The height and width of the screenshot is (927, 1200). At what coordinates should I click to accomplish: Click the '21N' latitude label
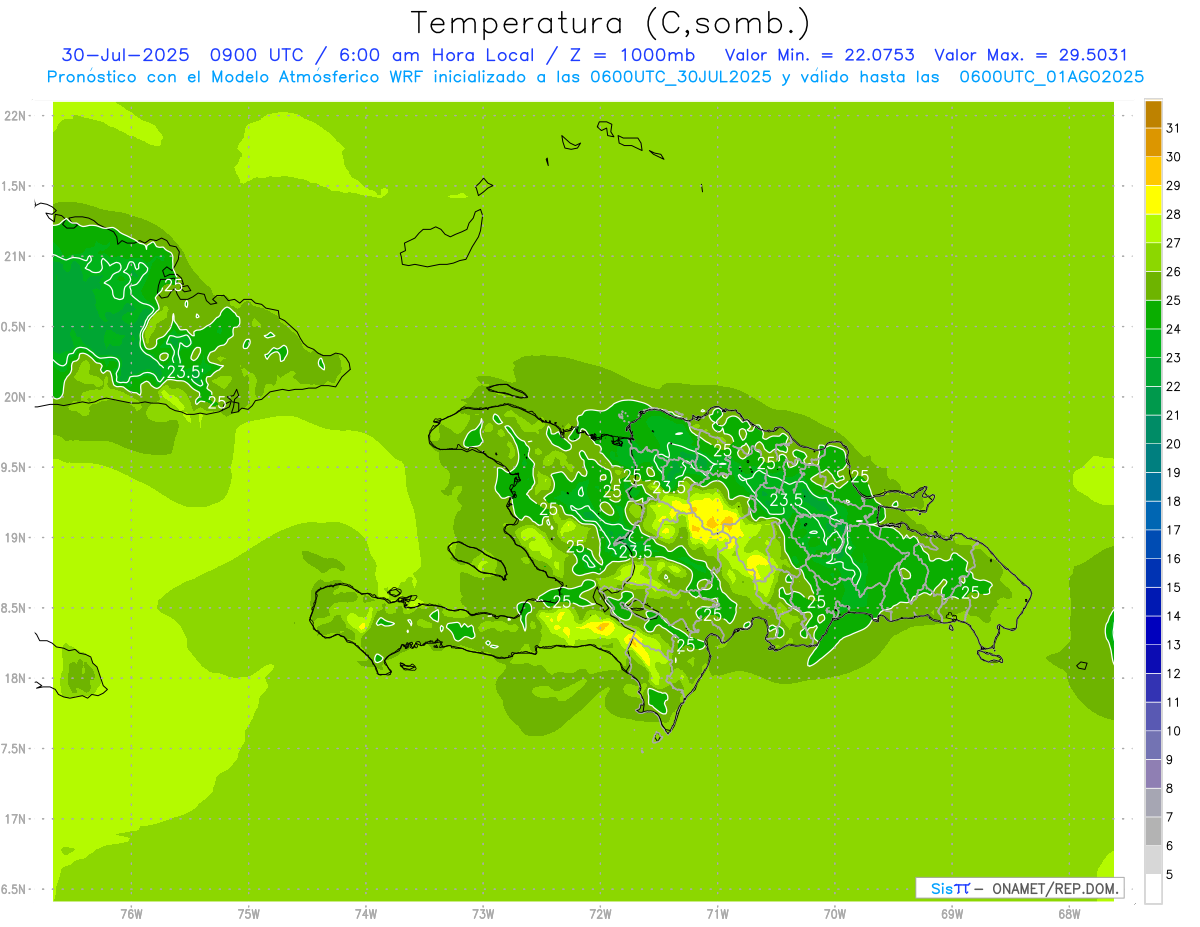(x=15, y=257)
